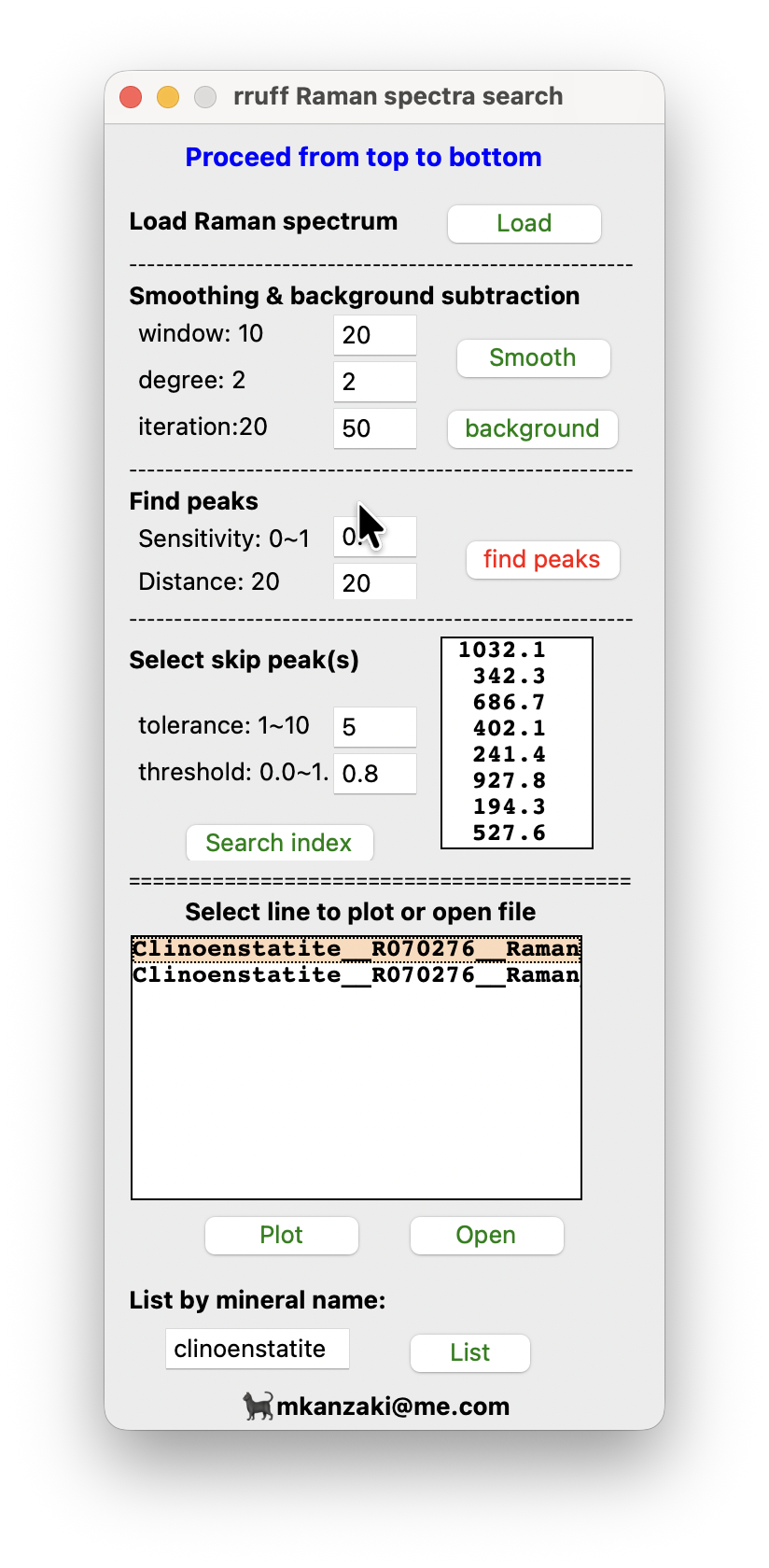Select the 686.7 peak entry

(509, 703)
